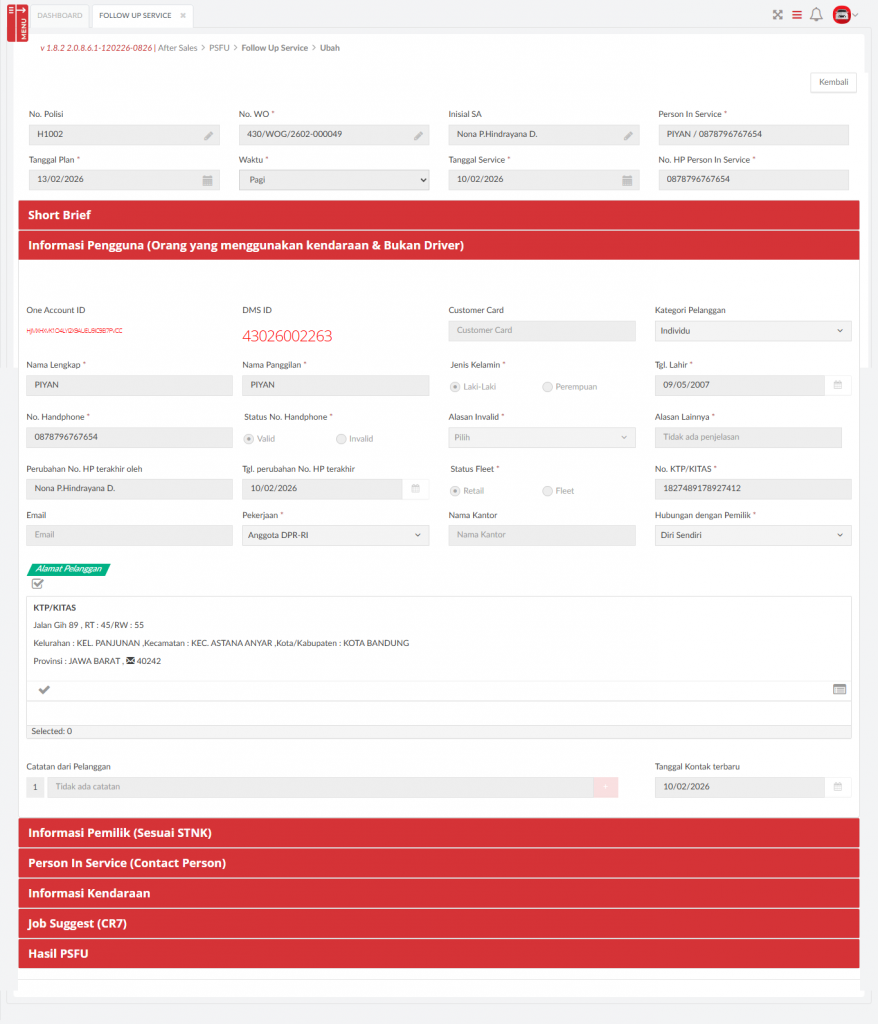Expand Informasi Pemilik (Sesuai STNK) section
This screenshot has width=878, height=1024.
(x=438, y=833)
